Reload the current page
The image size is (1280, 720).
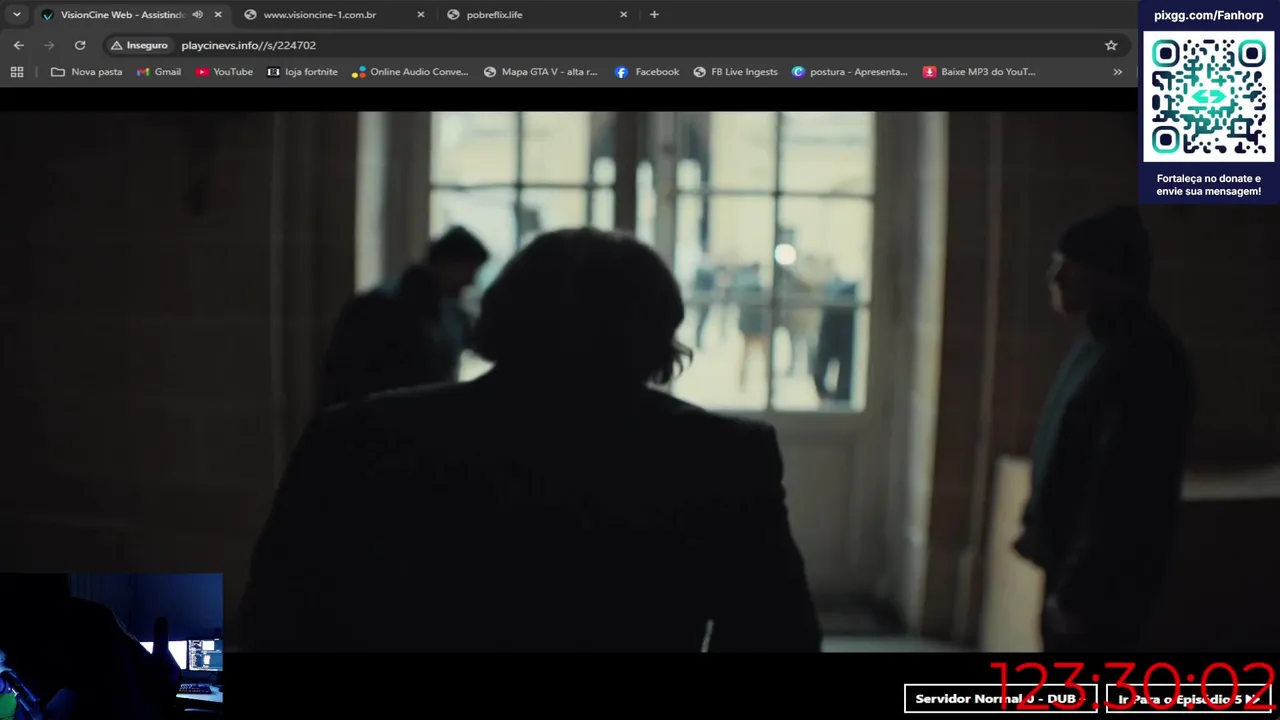(x=80, y=45)
